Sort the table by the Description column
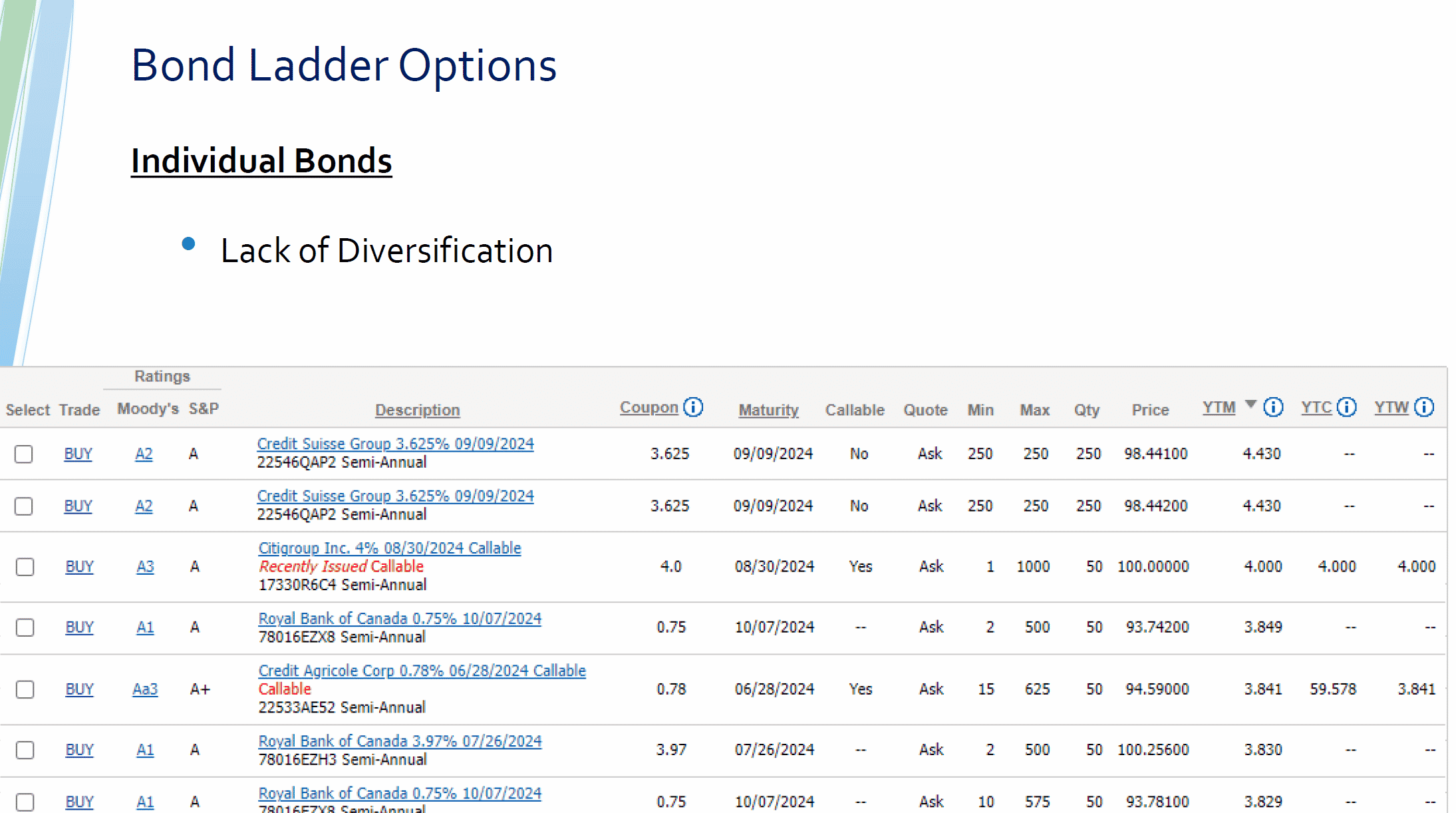 tap(417, 410)
